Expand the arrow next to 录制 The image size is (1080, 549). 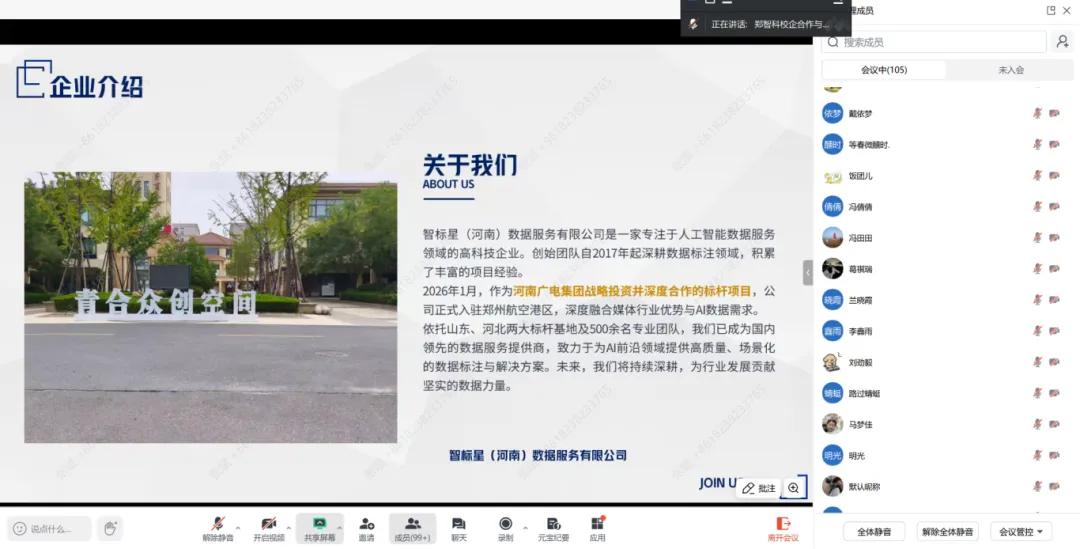(526, 527)
